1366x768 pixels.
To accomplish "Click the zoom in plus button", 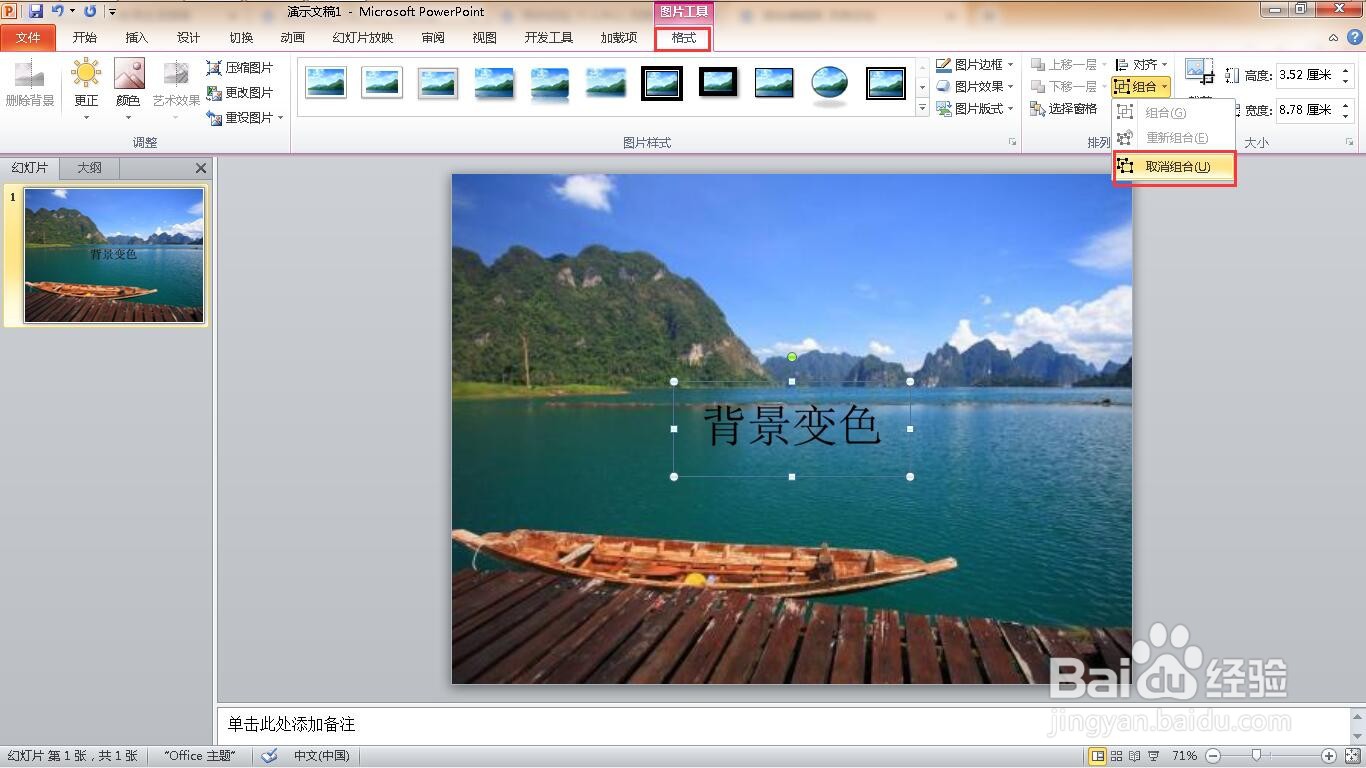I will tap(1329, 756).
